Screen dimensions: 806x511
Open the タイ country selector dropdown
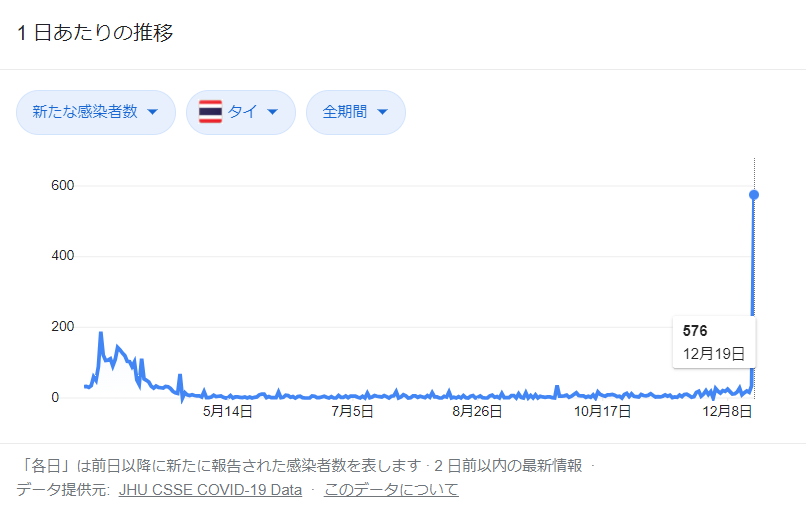tap(240, 112)
